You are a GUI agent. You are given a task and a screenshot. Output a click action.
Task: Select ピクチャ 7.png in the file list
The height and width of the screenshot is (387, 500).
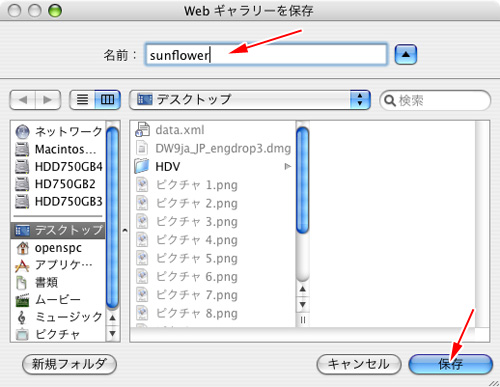(x=214, y=295)
